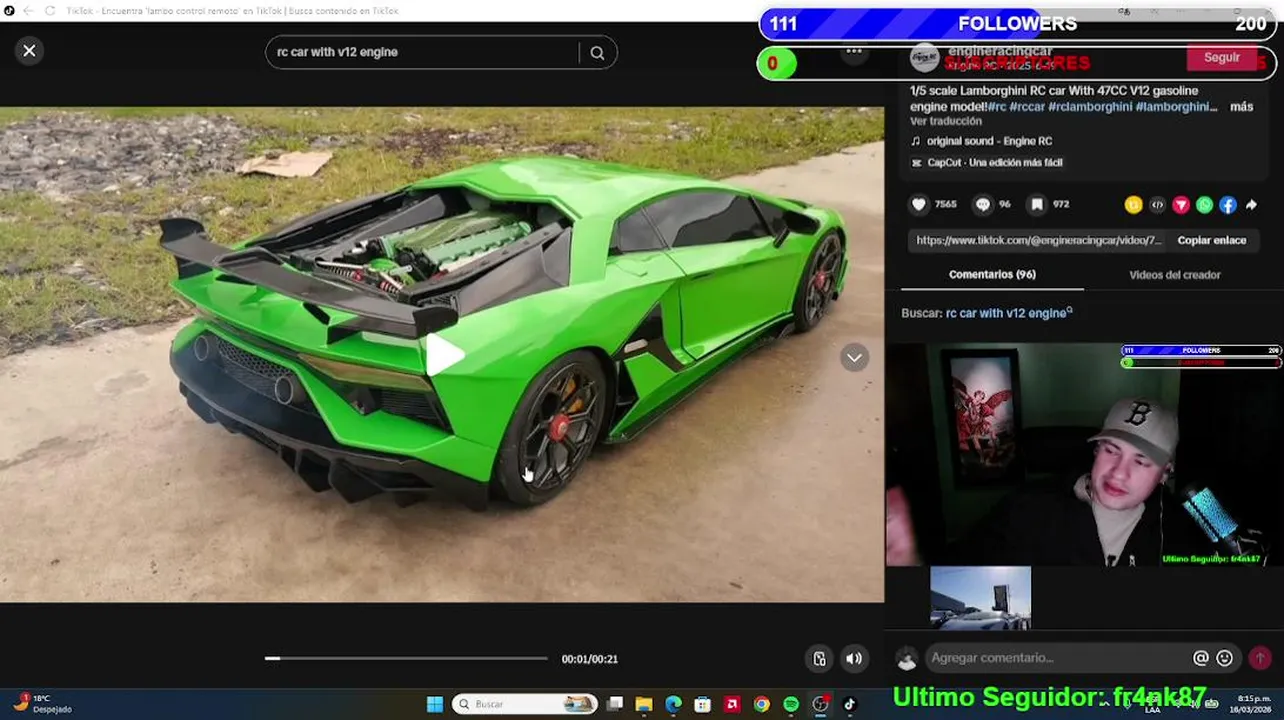Switch to 'Comentarios (96)' tab
The image size is (1284, 720).
click(x=992, y=274)
